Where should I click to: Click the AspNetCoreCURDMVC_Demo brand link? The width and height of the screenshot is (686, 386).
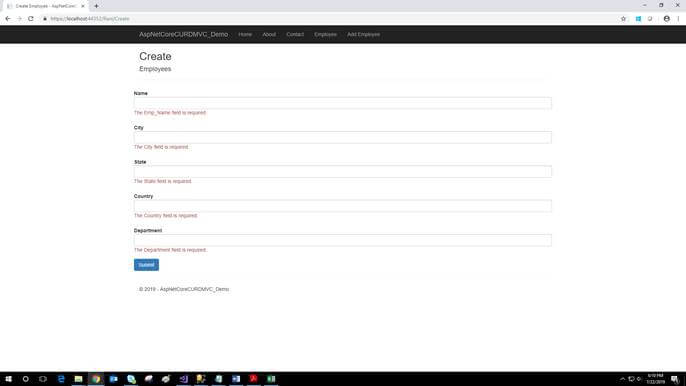click(183, 34)
